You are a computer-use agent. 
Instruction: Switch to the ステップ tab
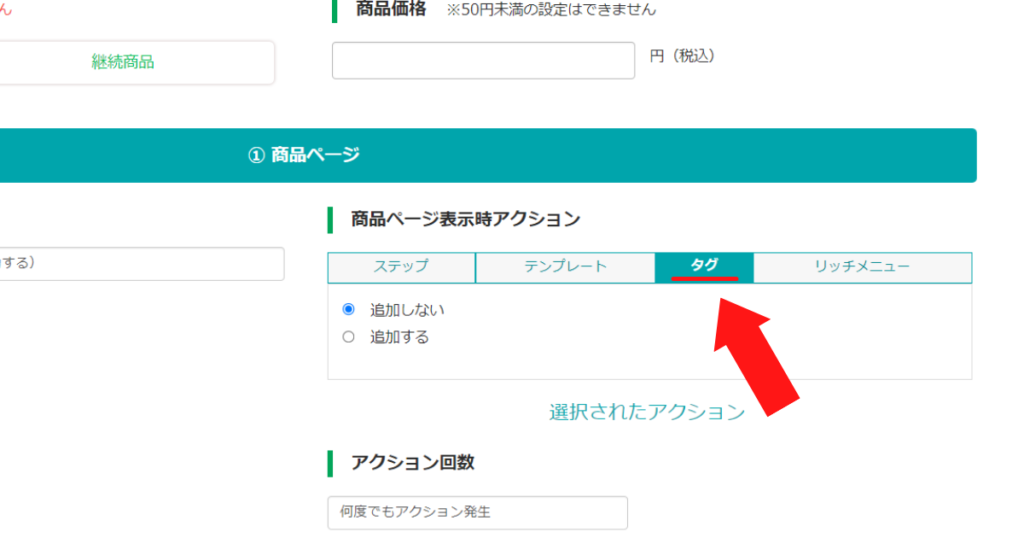[x=401, y=267]
